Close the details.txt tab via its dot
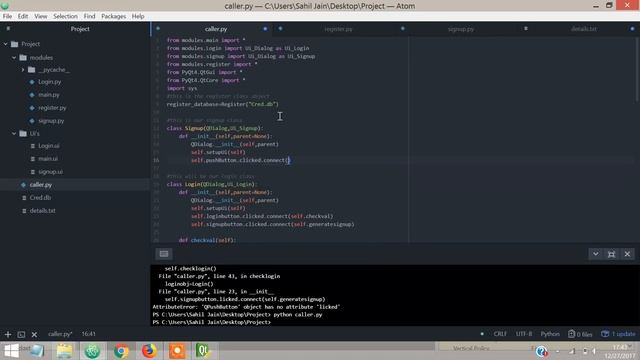The width and height of the screenshot is (640, 360). (632, 29)
